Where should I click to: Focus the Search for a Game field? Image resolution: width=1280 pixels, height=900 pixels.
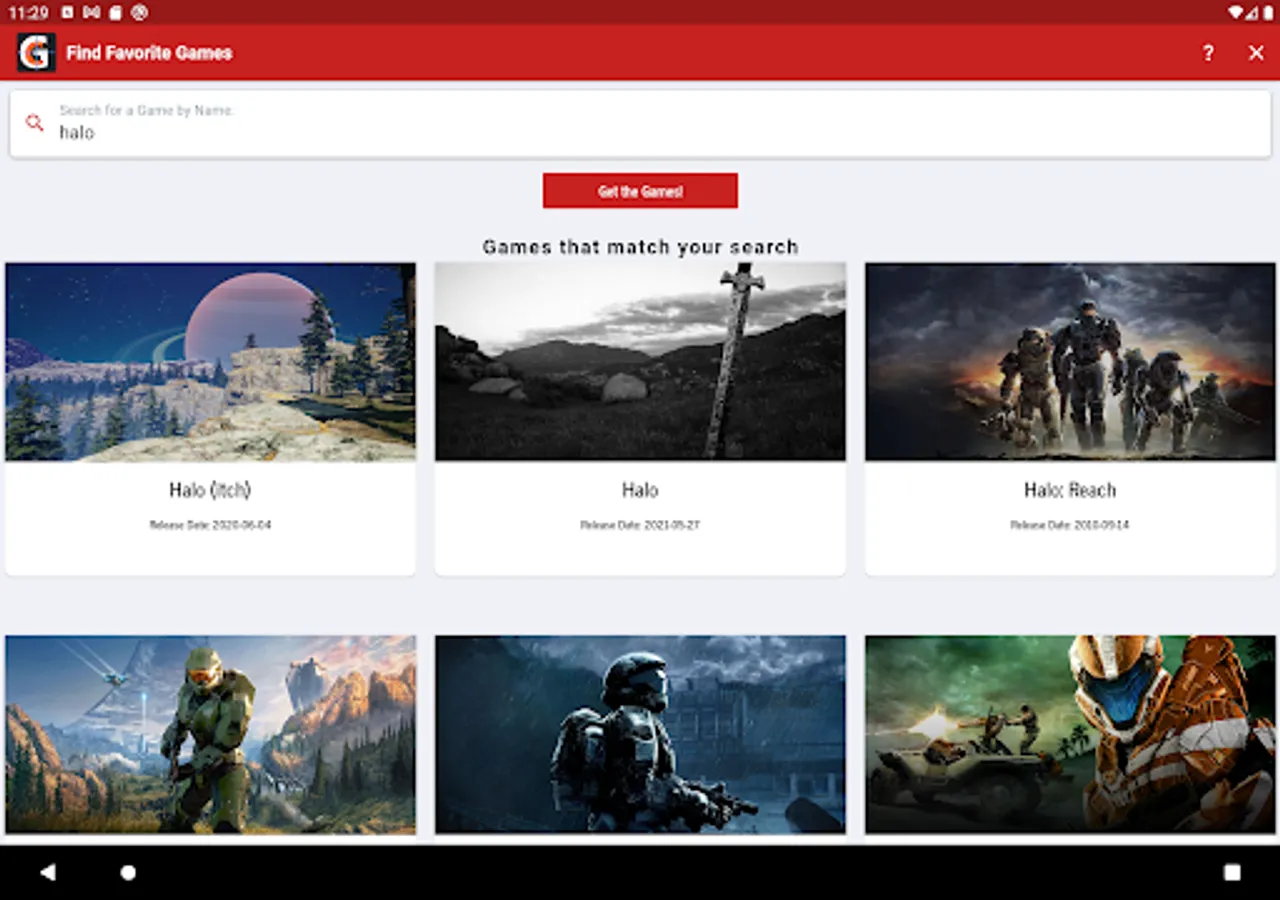[640, 123]
